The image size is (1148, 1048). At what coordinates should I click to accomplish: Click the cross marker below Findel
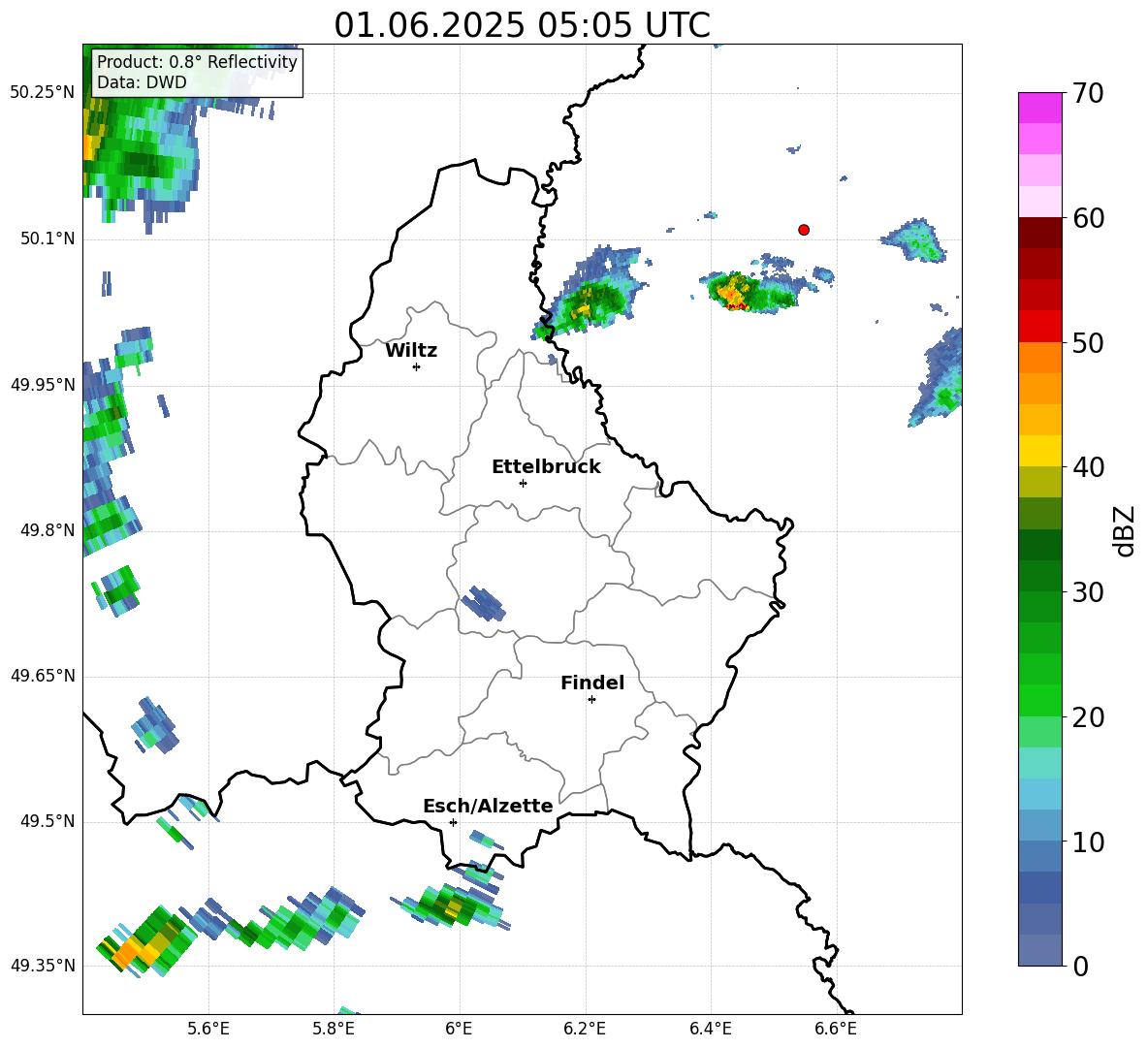tap(592, 700)
